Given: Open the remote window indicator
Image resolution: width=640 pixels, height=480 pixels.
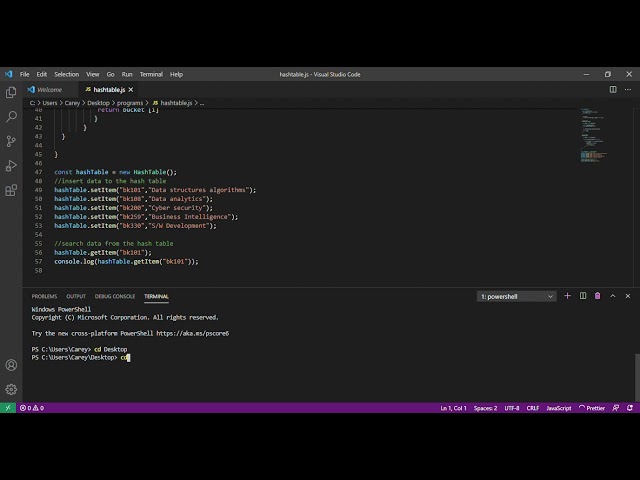Looking at the screenshot, I should [8, 408].
